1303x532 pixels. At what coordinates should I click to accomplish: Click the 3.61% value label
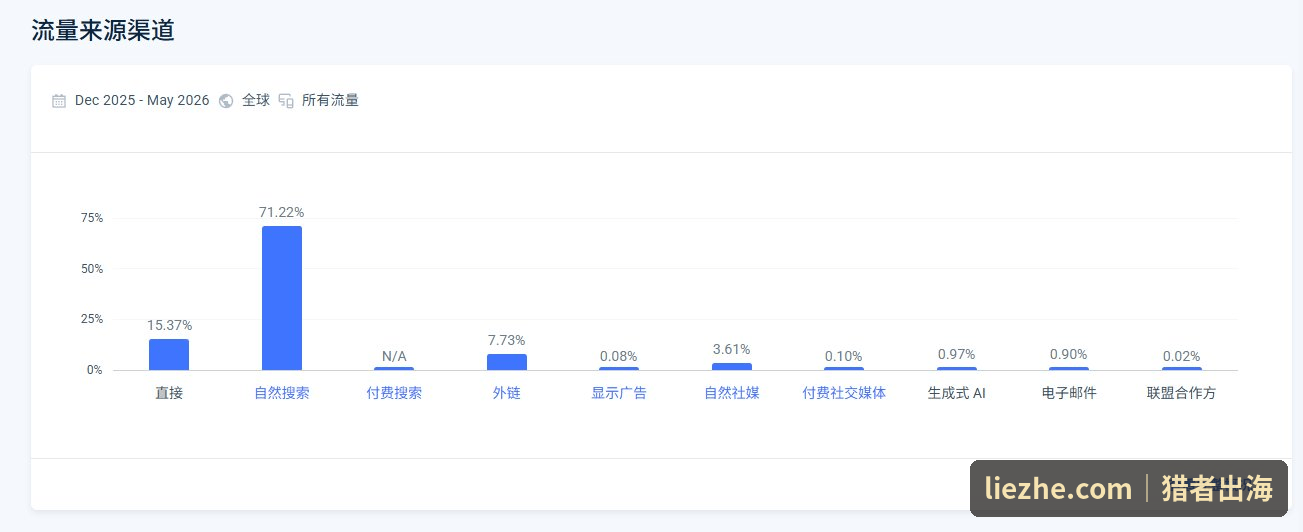[x=732, y=349]
